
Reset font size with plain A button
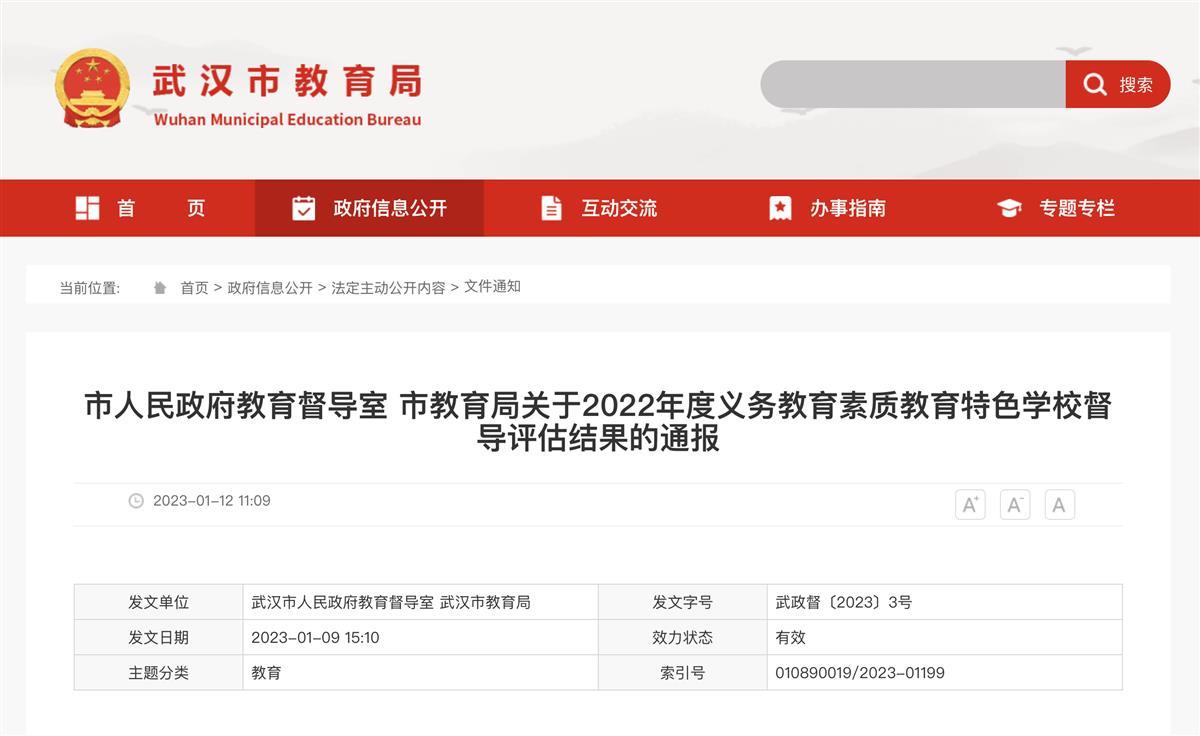(1059, 505)
